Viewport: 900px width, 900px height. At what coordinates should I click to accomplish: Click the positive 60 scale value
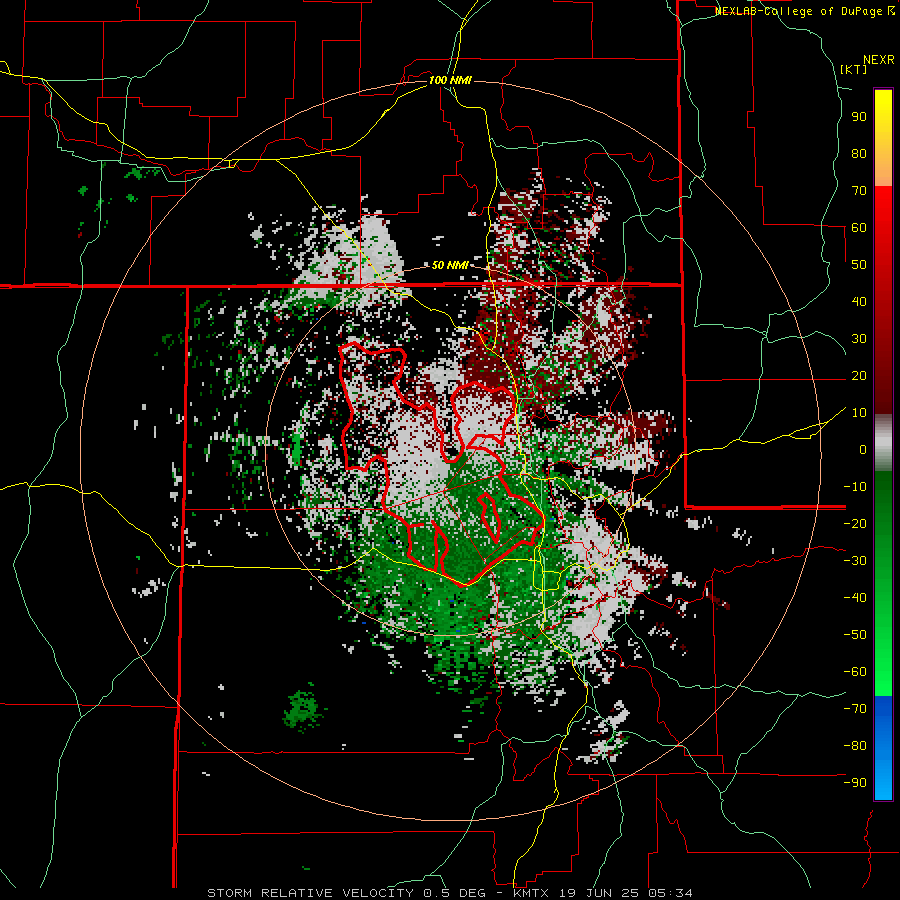(x=859, y=228)
